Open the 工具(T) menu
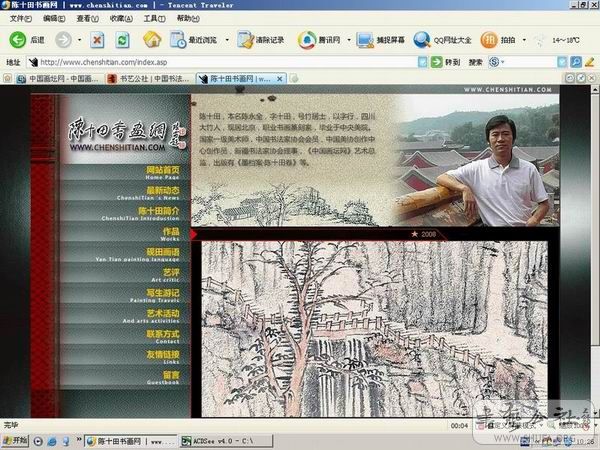Screen dimensions: 600x450 [x=154, y=18]
